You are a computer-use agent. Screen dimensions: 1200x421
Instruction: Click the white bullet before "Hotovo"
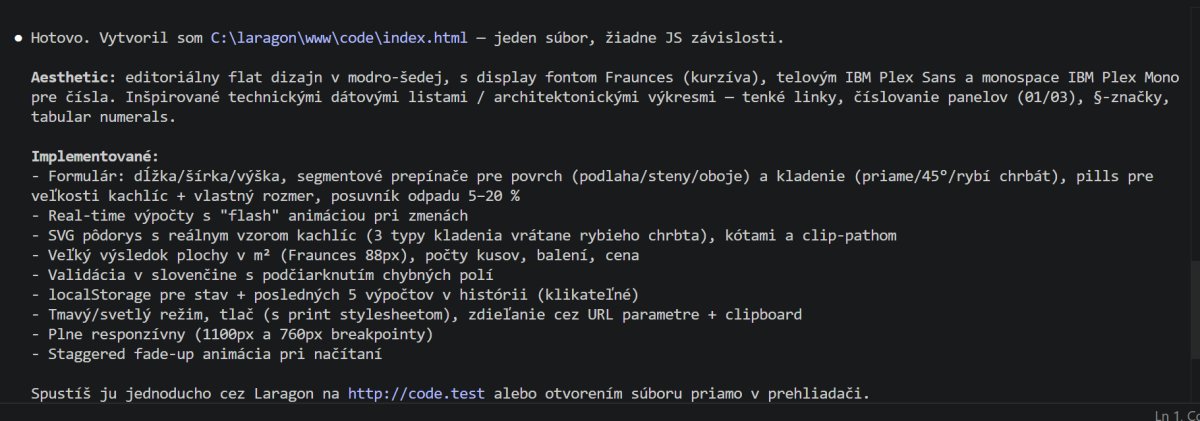pos(17,38)
